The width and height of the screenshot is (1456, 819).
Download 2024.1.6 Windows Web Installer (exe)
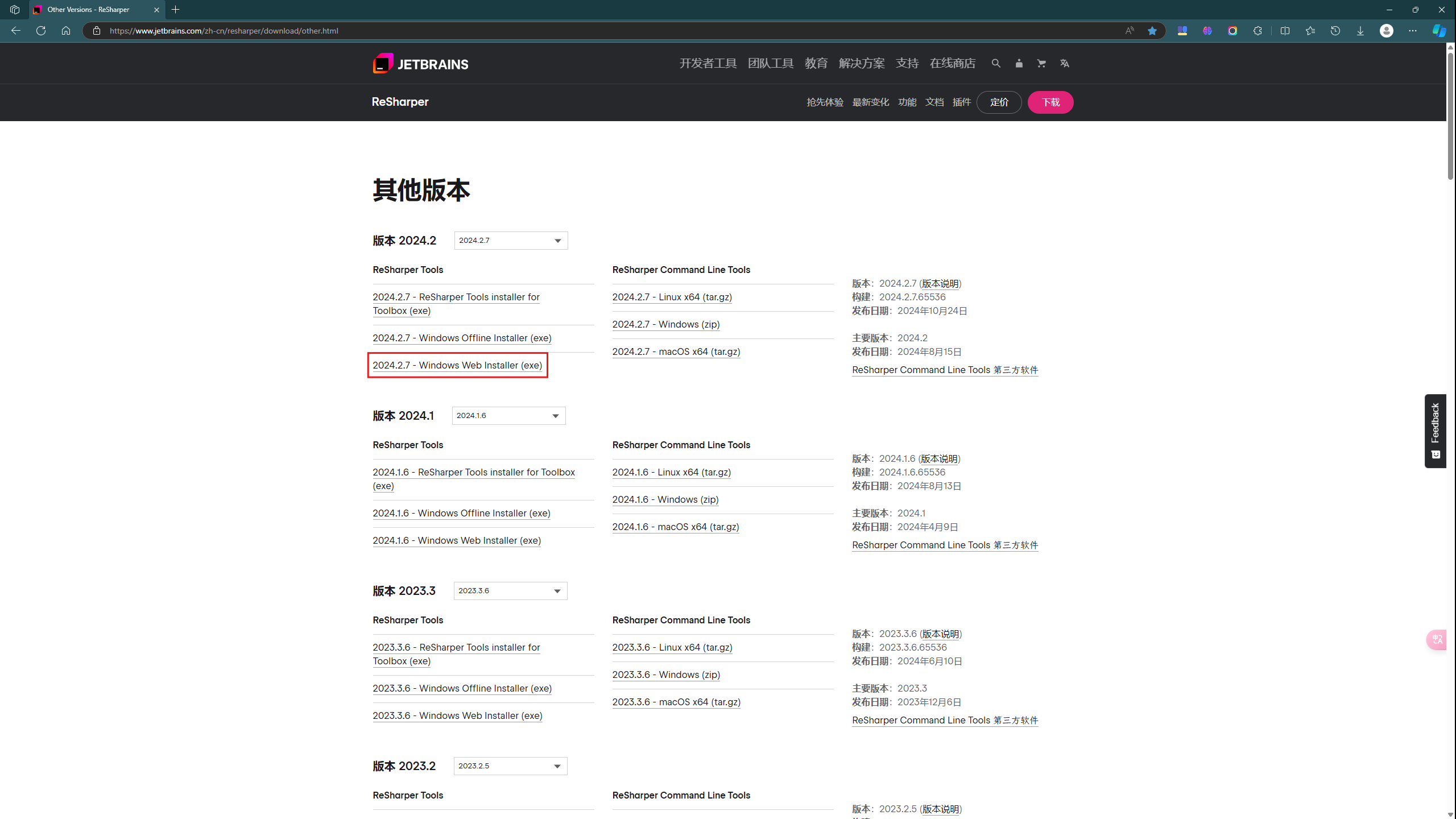[457, 540]
